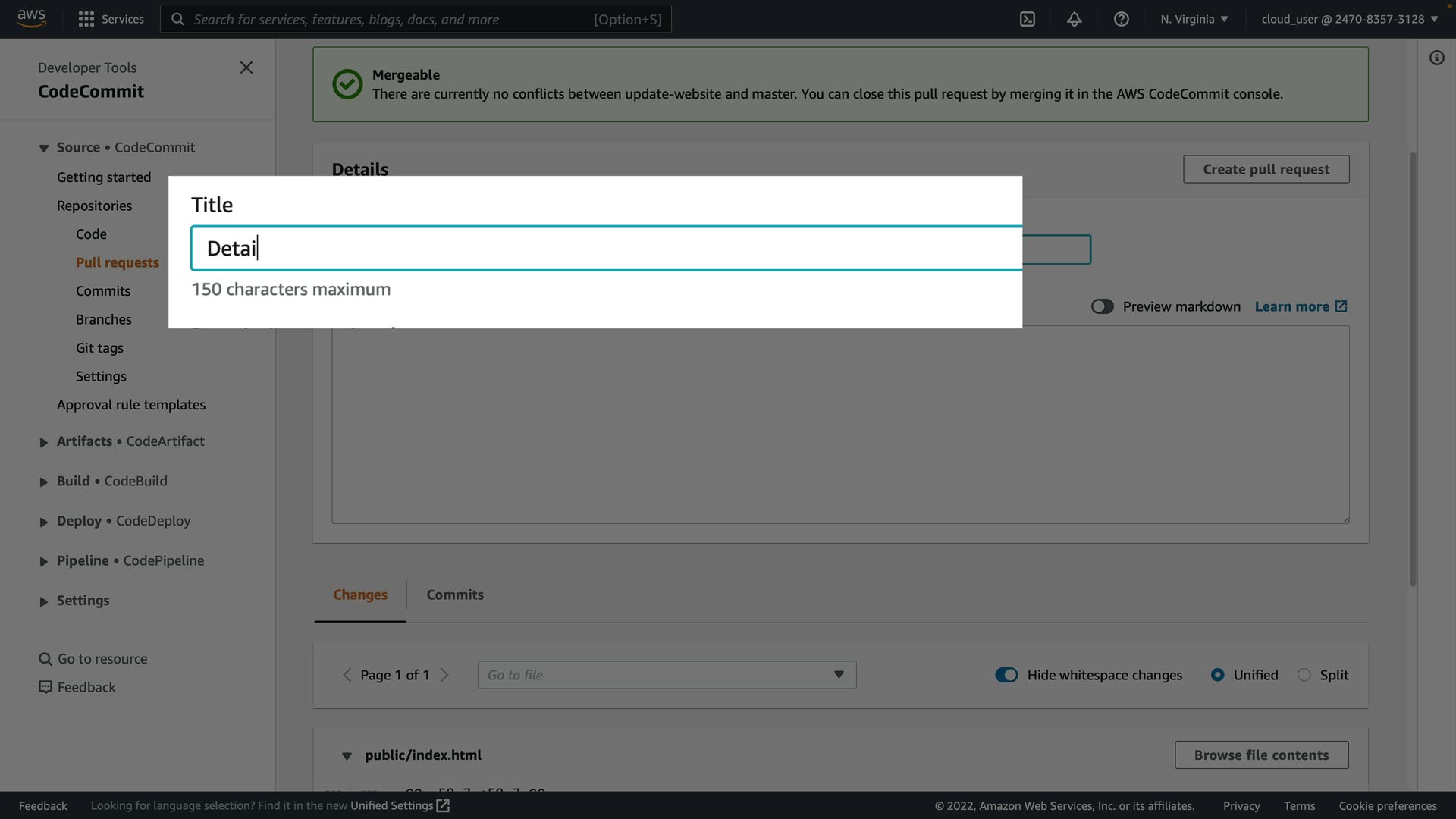The width and height of the screenshot is (1456, 819).
Task: Select the Split diff view option
Action: (1304, 675)
